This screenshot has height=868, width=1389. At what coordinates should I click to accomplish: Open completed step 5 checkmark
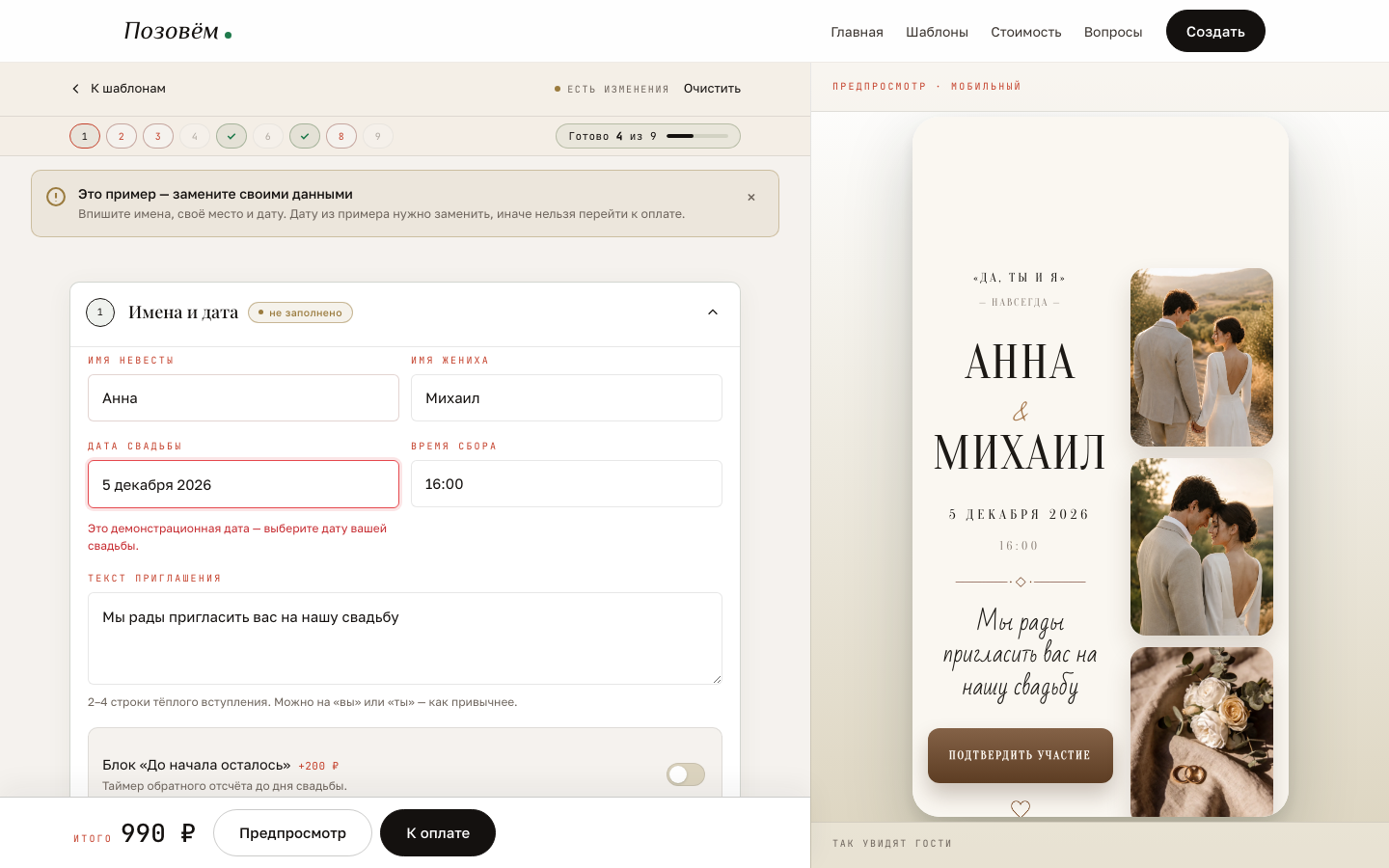pos(231,136)
